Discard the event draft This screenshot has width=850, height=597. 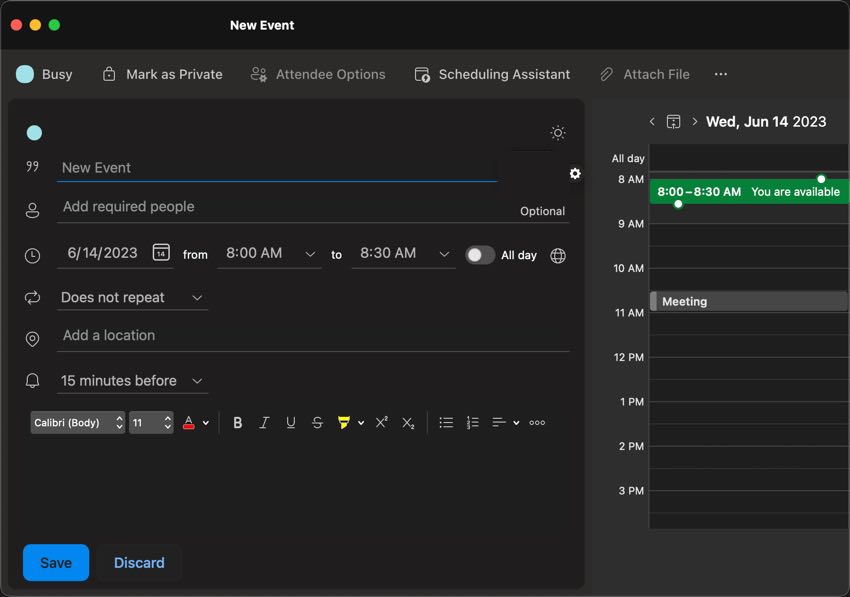point(139,563)
